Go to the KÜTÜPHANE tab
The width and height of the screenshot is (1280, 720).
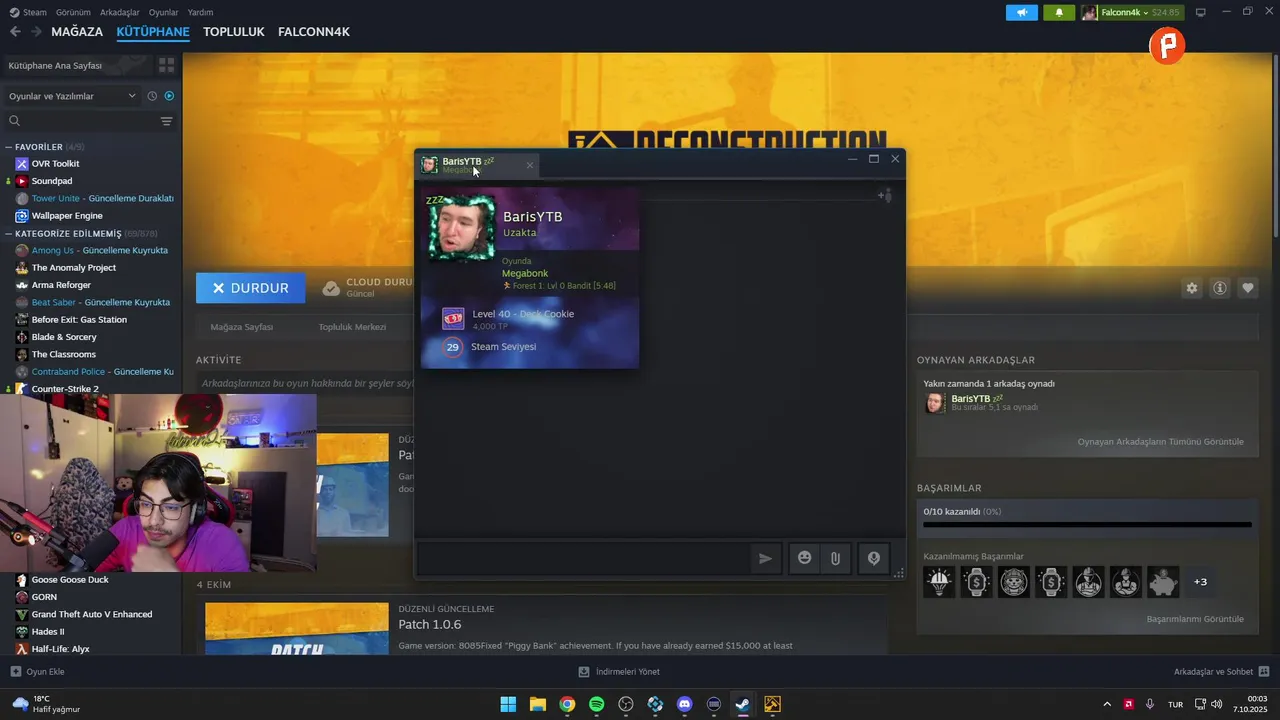coord(153,32)
